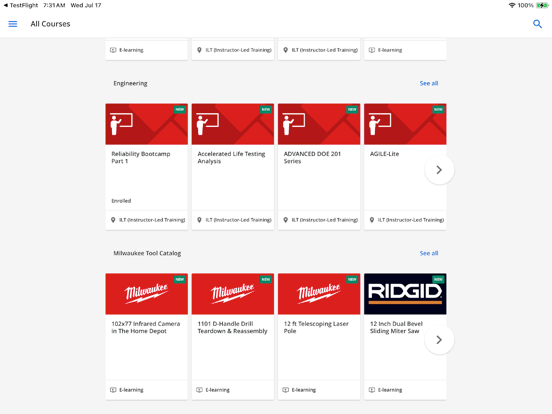Select 102x77 Infrared Camera title text
This screenshot has width=552, height=414.
pyautogui.click(x=146, y=327)
